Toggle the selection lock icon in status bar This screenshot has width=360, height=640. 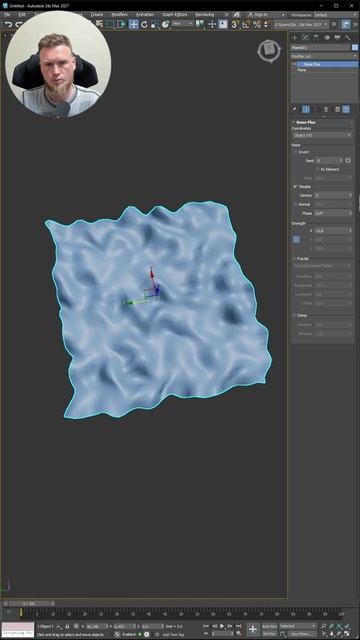point(67,626)
